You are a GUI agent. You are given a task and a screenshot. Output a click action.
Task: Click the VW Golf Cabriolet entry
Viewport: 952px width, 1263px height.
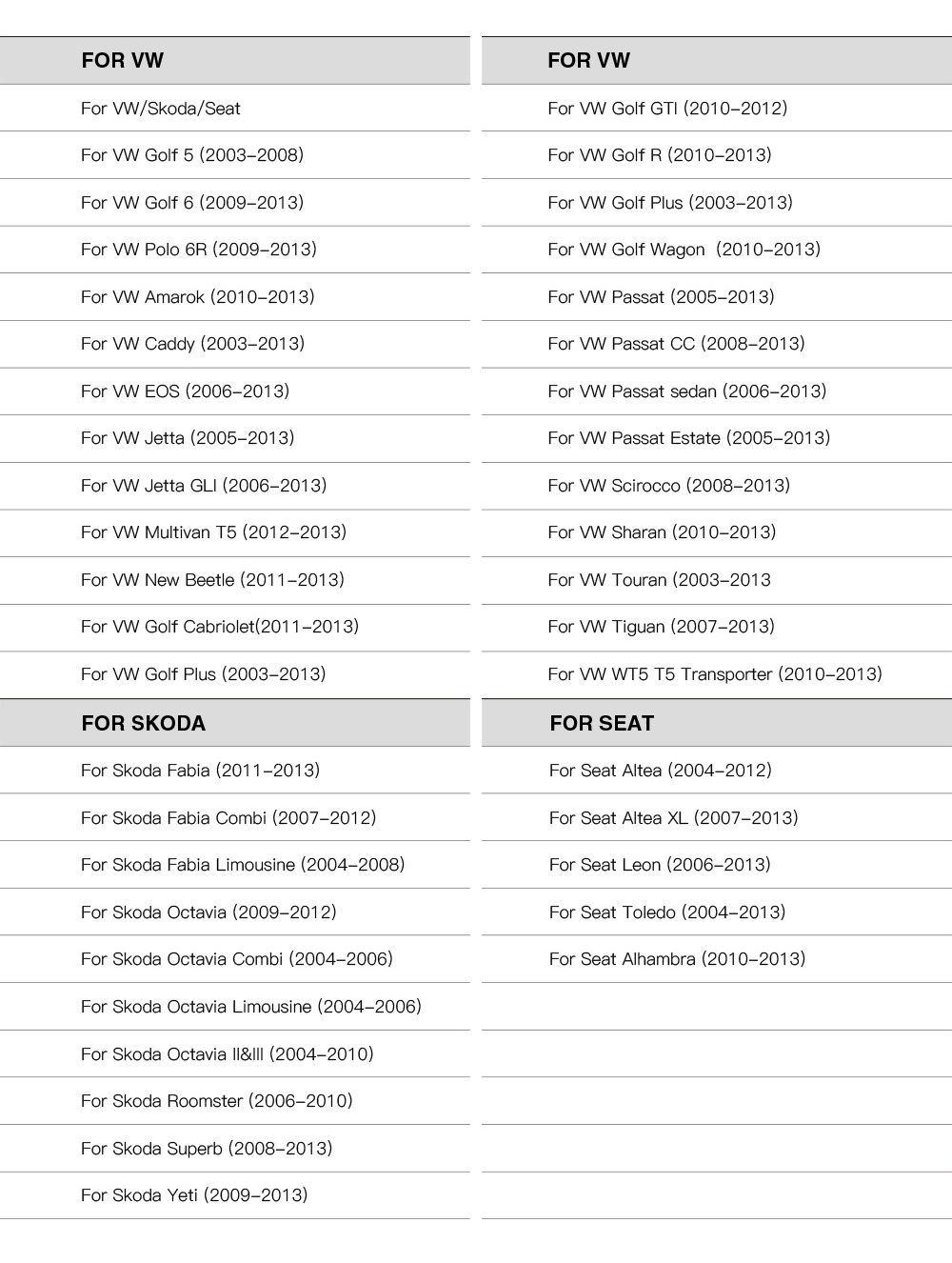point(220,627)
